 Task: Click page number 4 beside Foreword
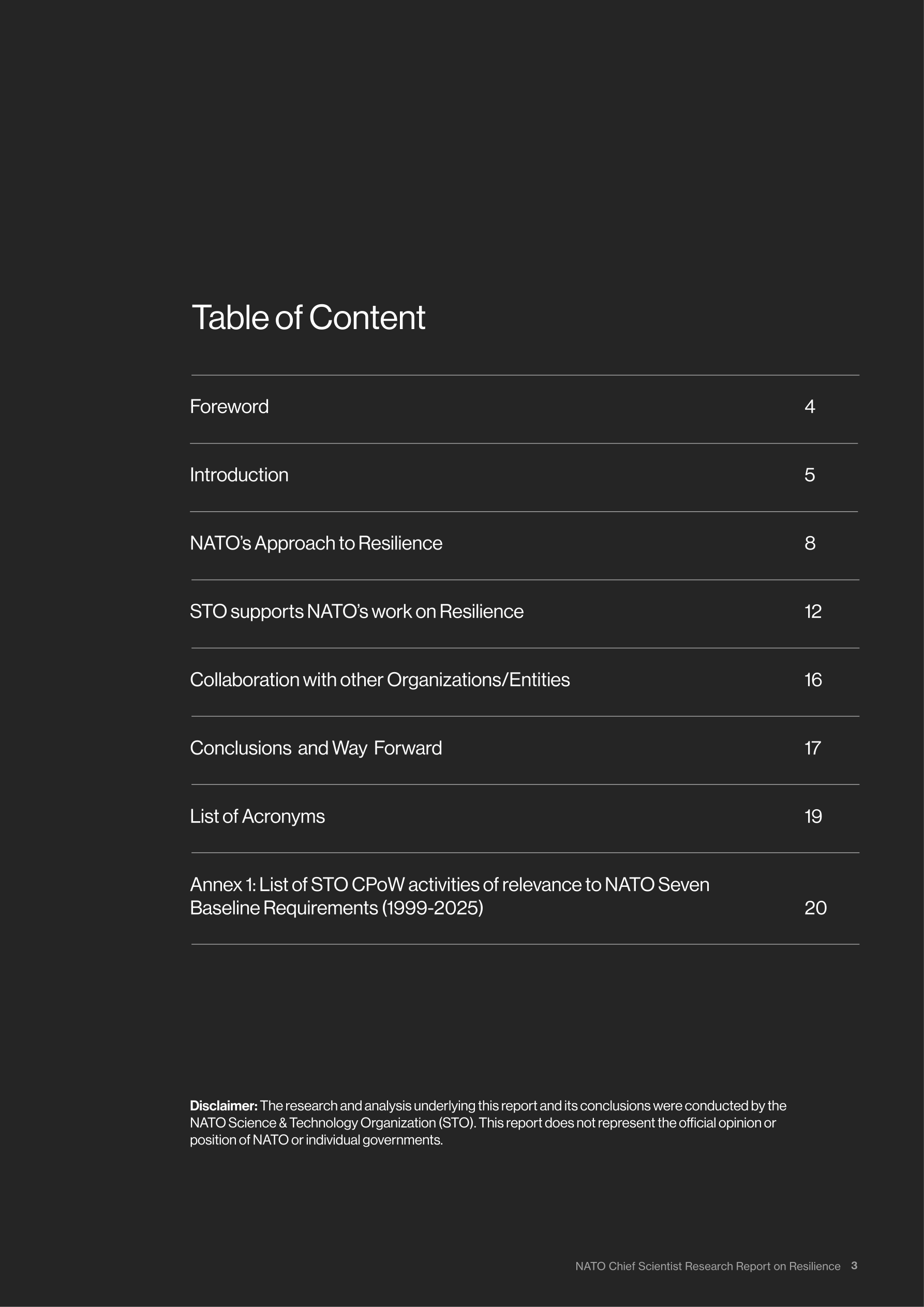click(810, 407)
